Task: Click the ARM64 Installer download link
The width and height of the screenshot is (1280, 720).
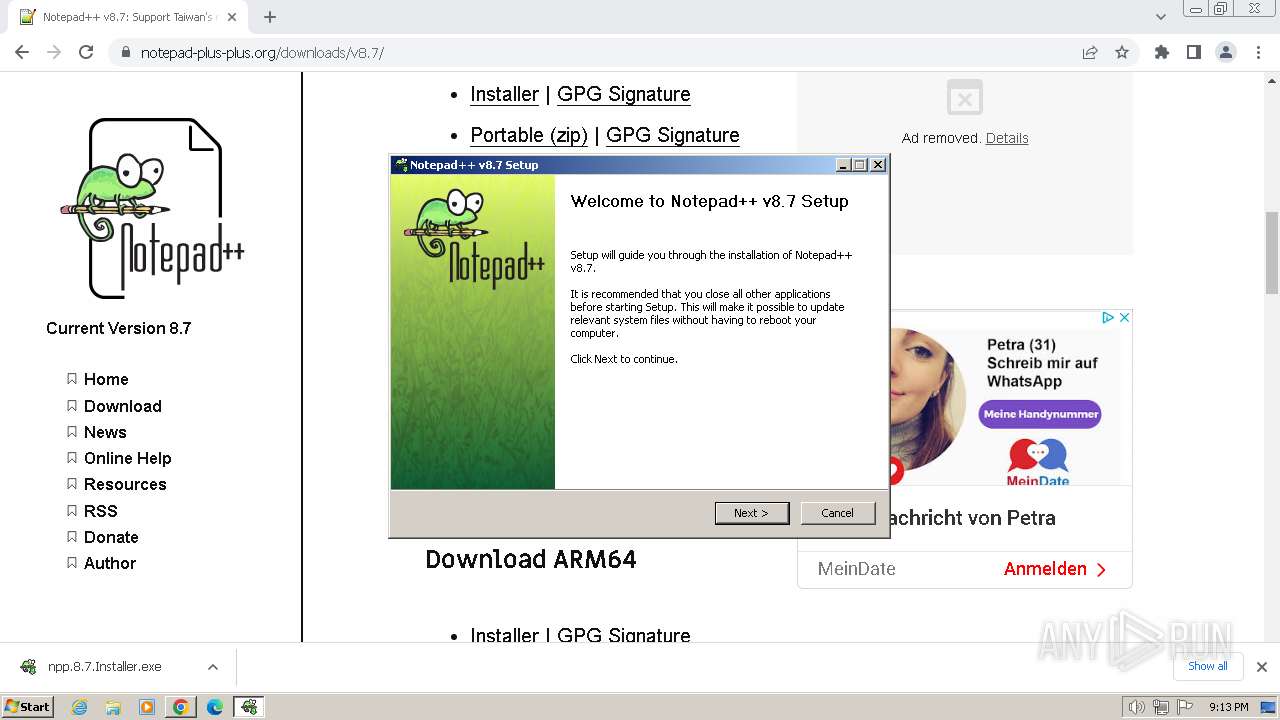Action: pyautogui.click(x=504, y=635)
